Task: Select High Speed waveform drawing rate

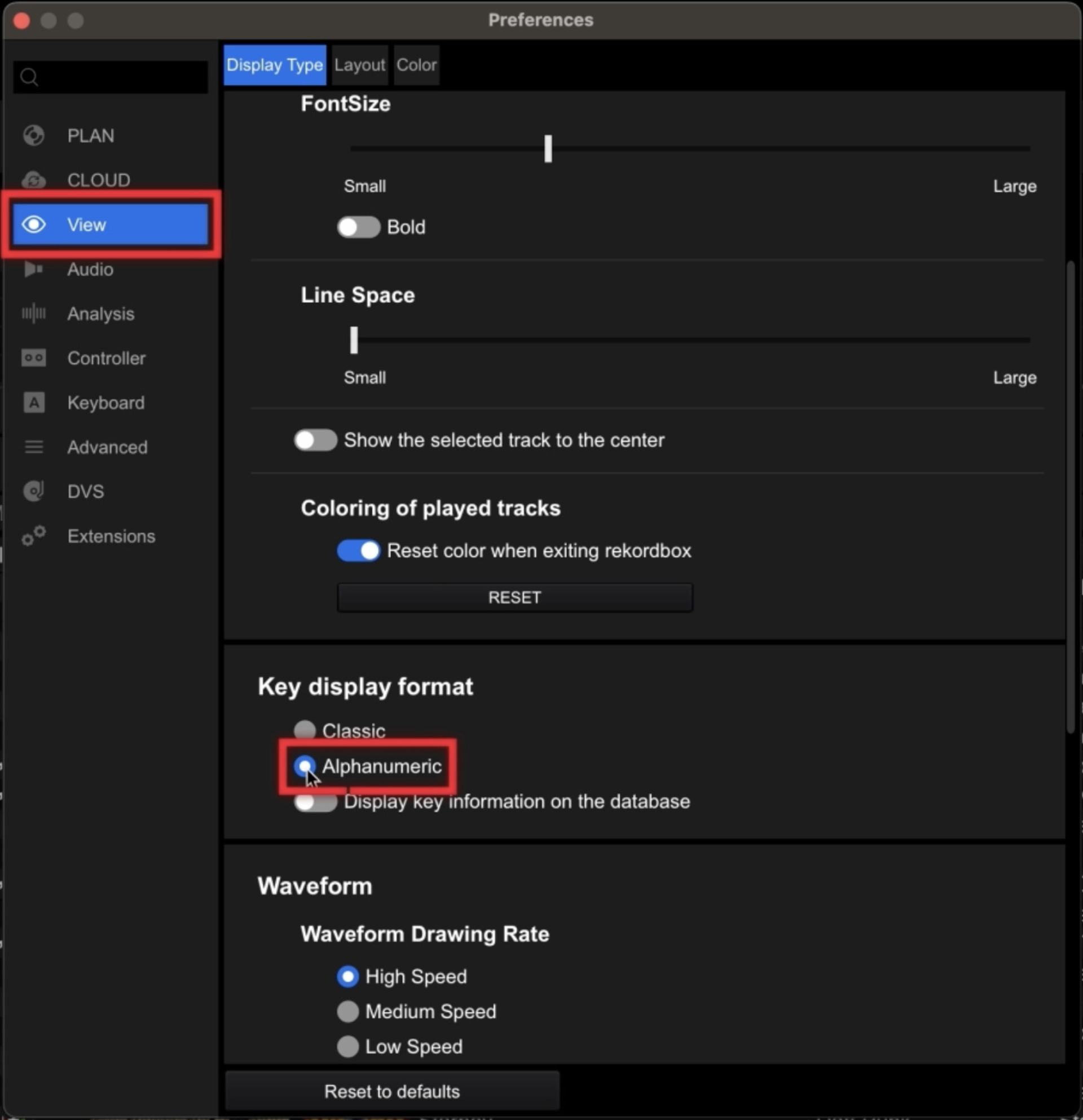Action: [x=347, y=976]
